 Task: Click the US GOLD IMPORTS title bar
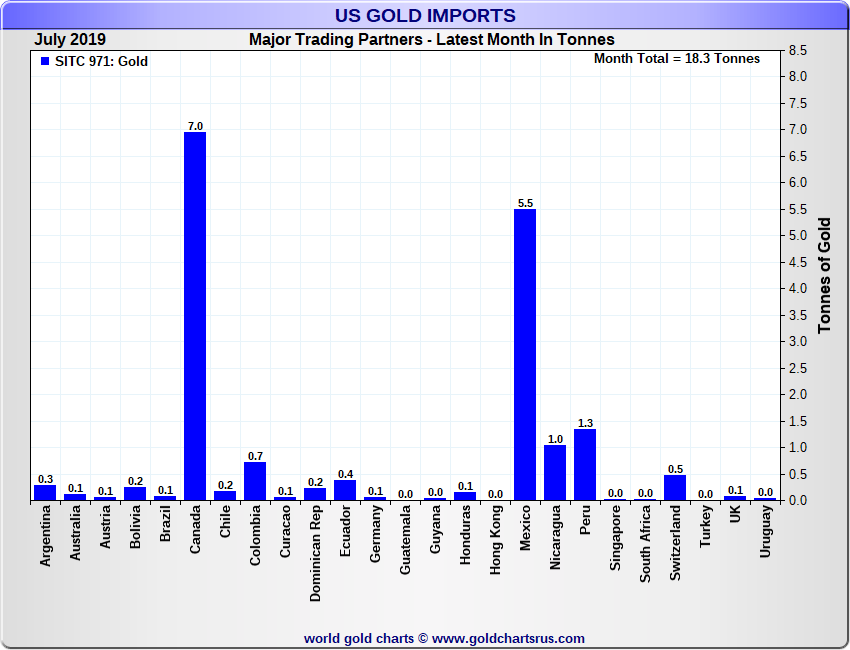[425, 15]
